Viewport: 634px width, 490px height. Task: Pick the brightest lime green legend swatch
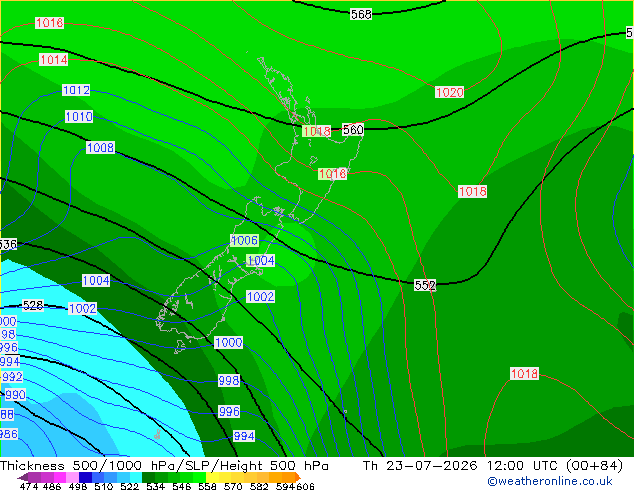[x=199, y=477]
